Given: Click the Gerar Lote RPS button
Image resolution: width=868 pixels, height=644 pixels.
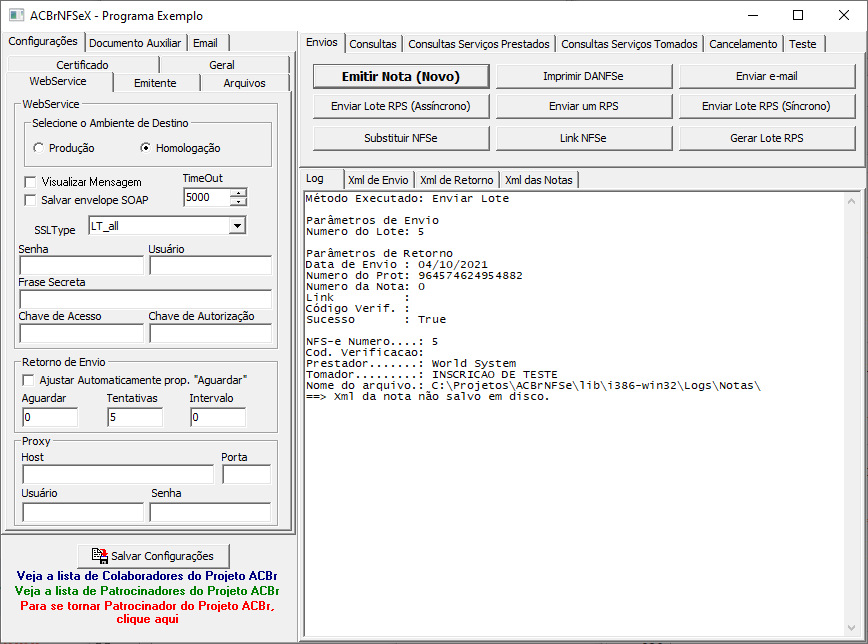Looking at the screenshot, I should tap(767, 138).
